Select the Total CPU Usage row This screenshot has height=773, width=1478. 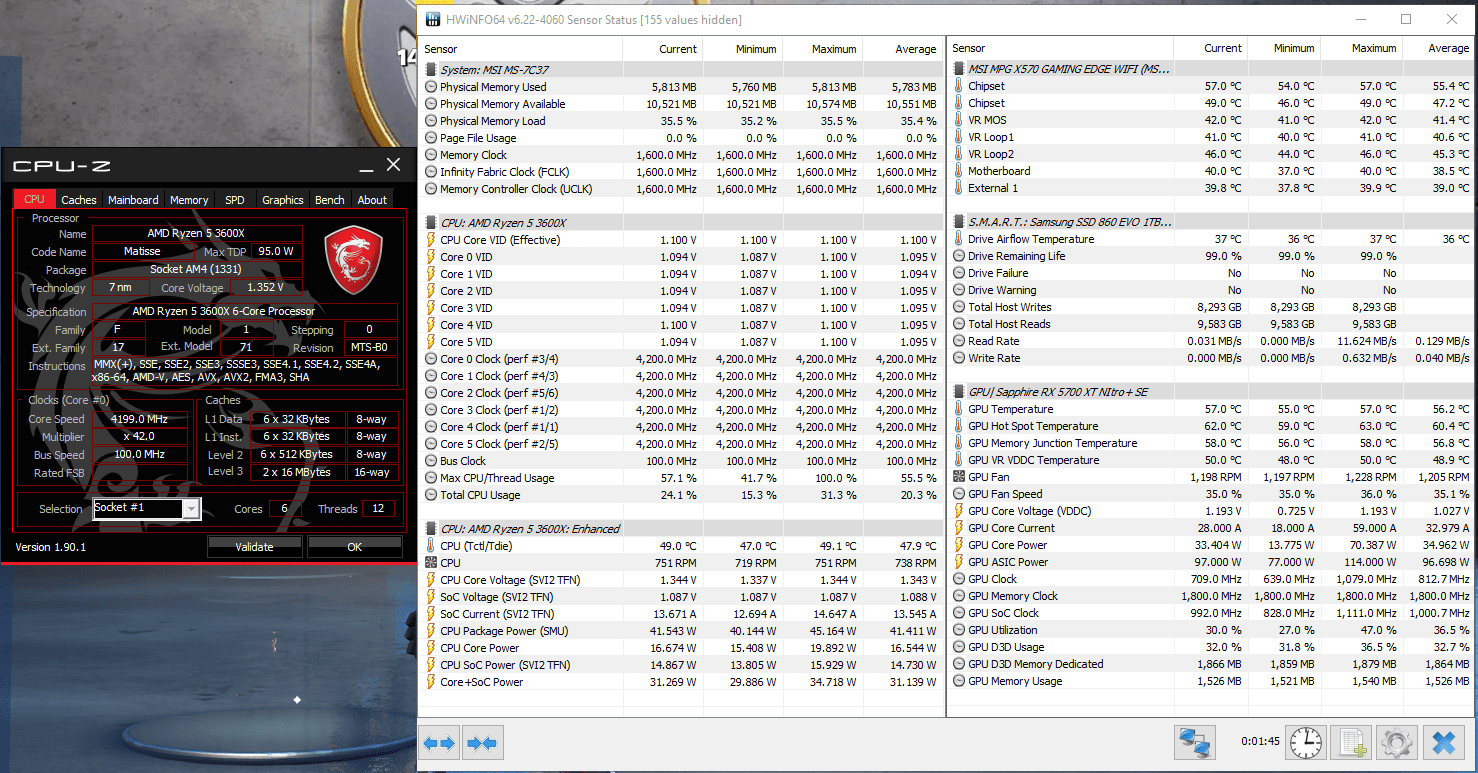[x=680, y=495]
